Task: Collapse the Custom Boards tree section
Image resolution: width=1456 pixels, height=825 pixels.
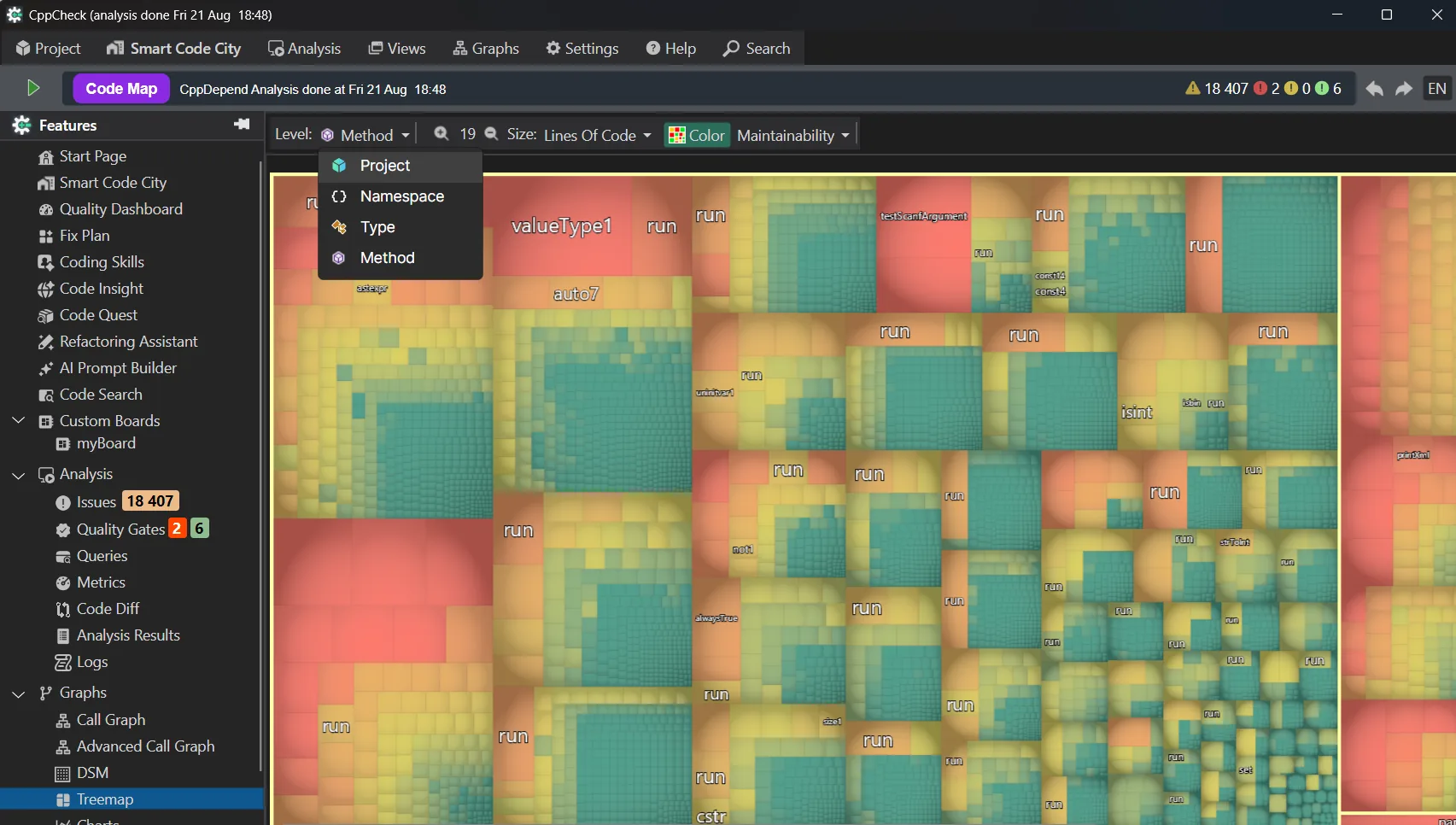Action: [19, 421]
